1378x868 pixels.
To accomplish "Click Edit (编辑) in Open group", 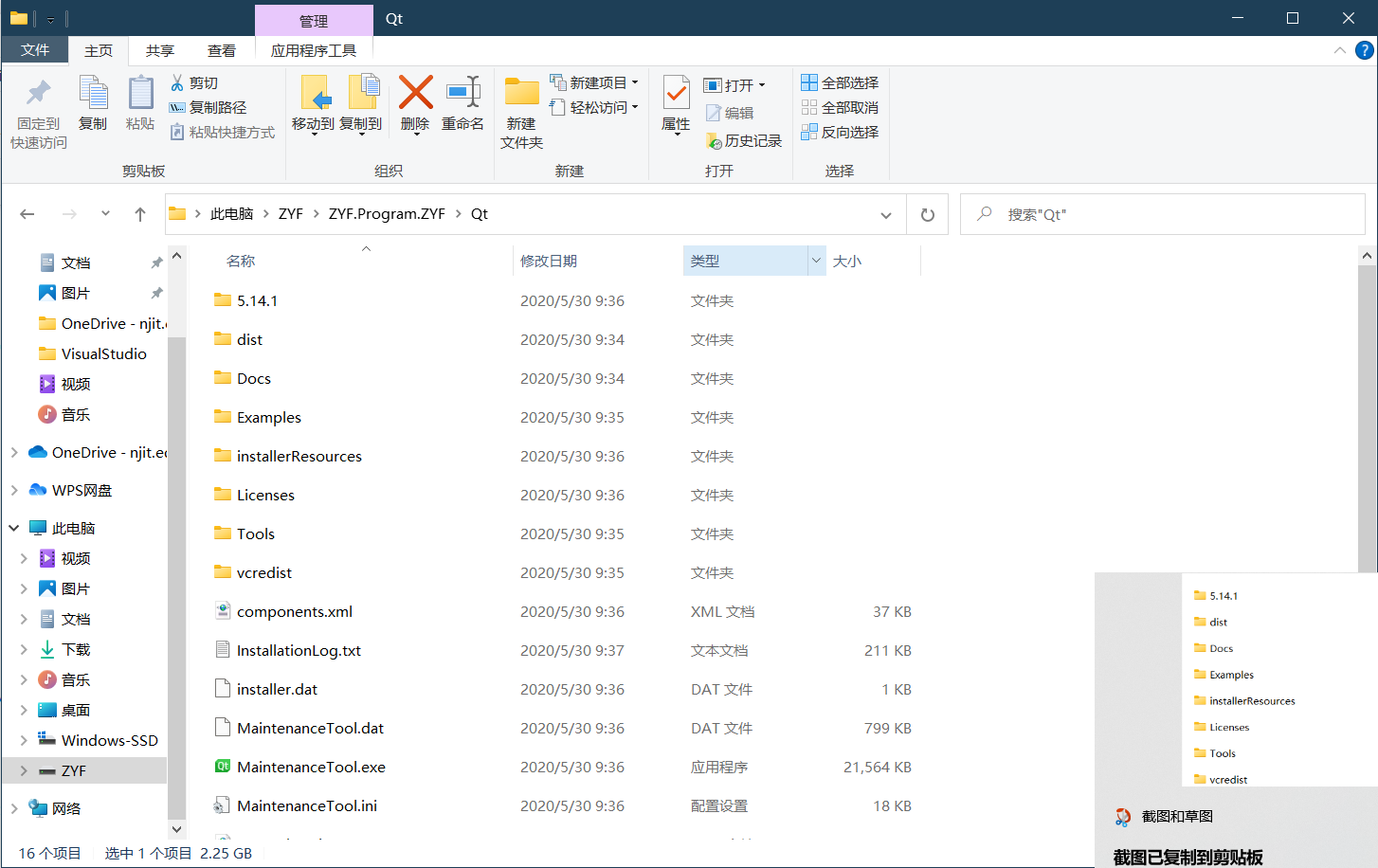I will coord(730,113).
